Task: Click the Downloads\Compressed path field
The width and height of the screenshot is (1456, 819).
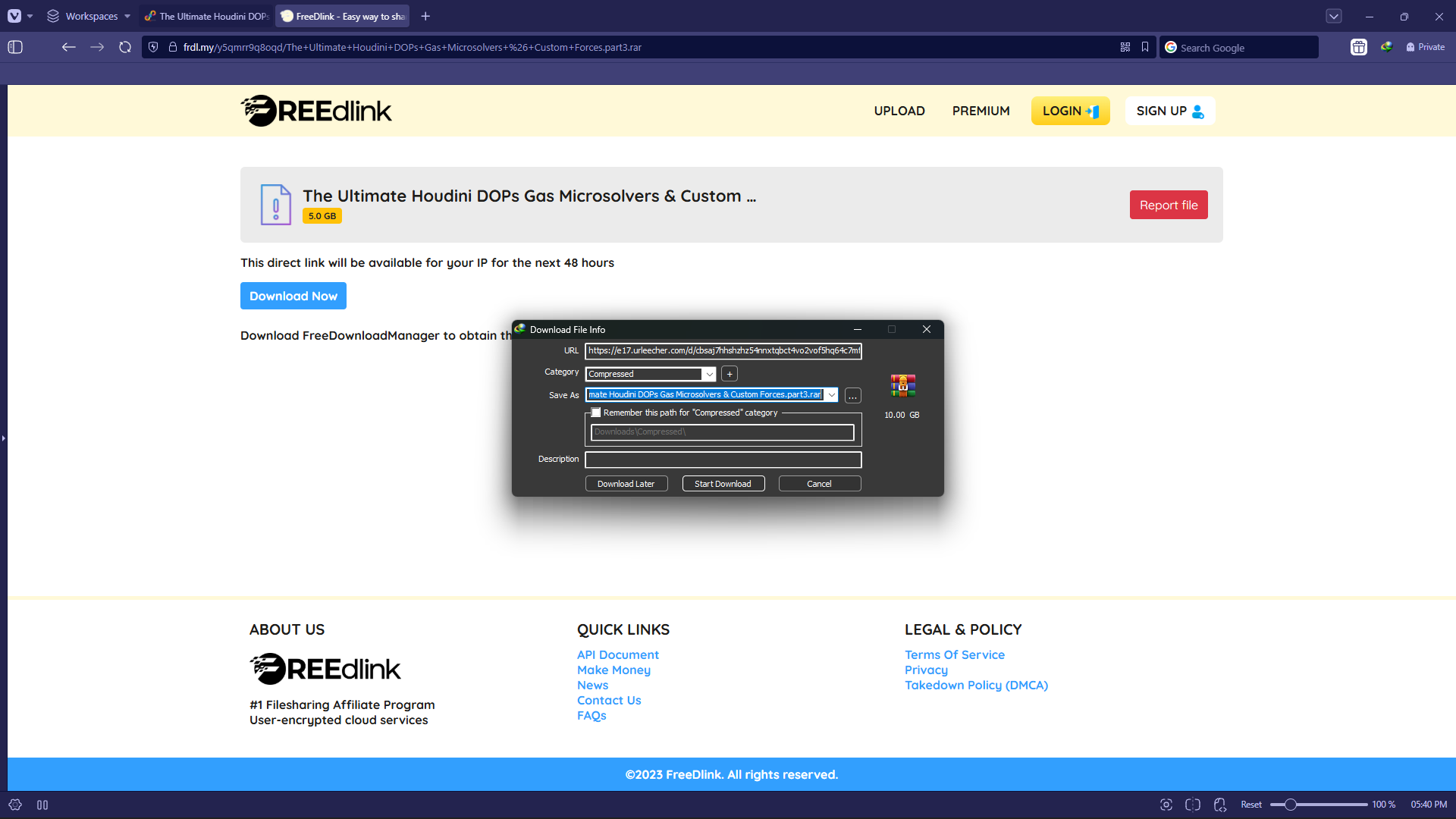Action: coord(722,432)
